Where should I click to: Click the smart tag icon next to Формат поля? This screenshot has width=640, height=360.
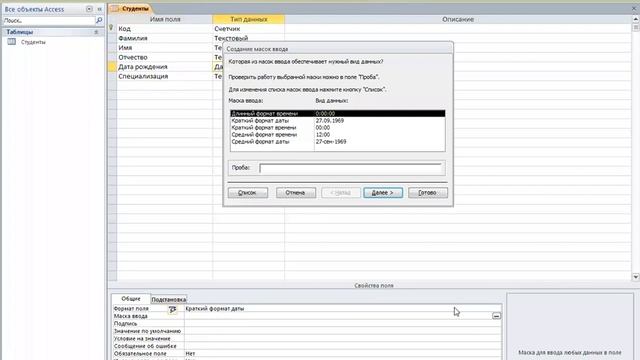click(x=173, y=310)
